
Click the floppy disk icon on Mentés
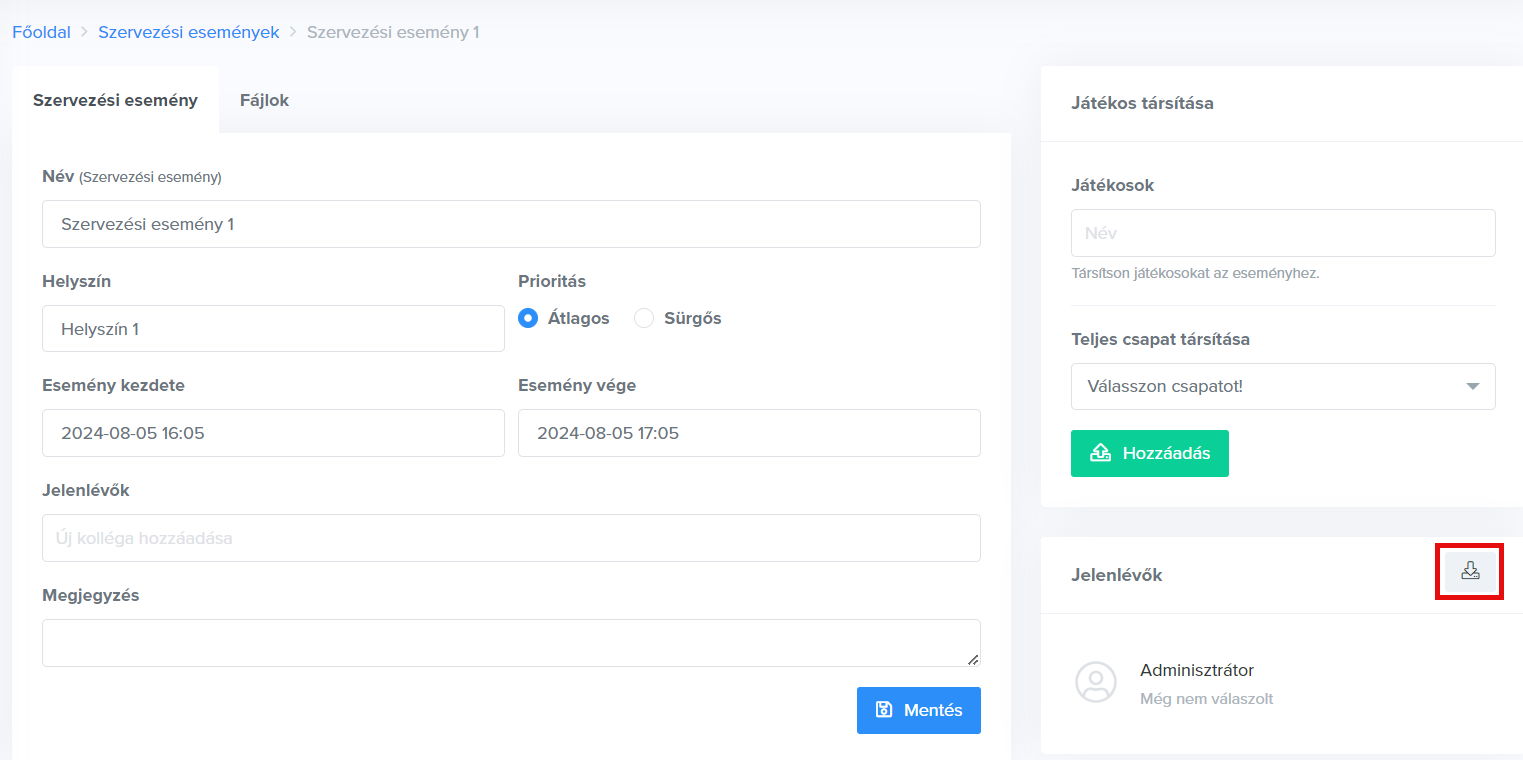(884, 710)
